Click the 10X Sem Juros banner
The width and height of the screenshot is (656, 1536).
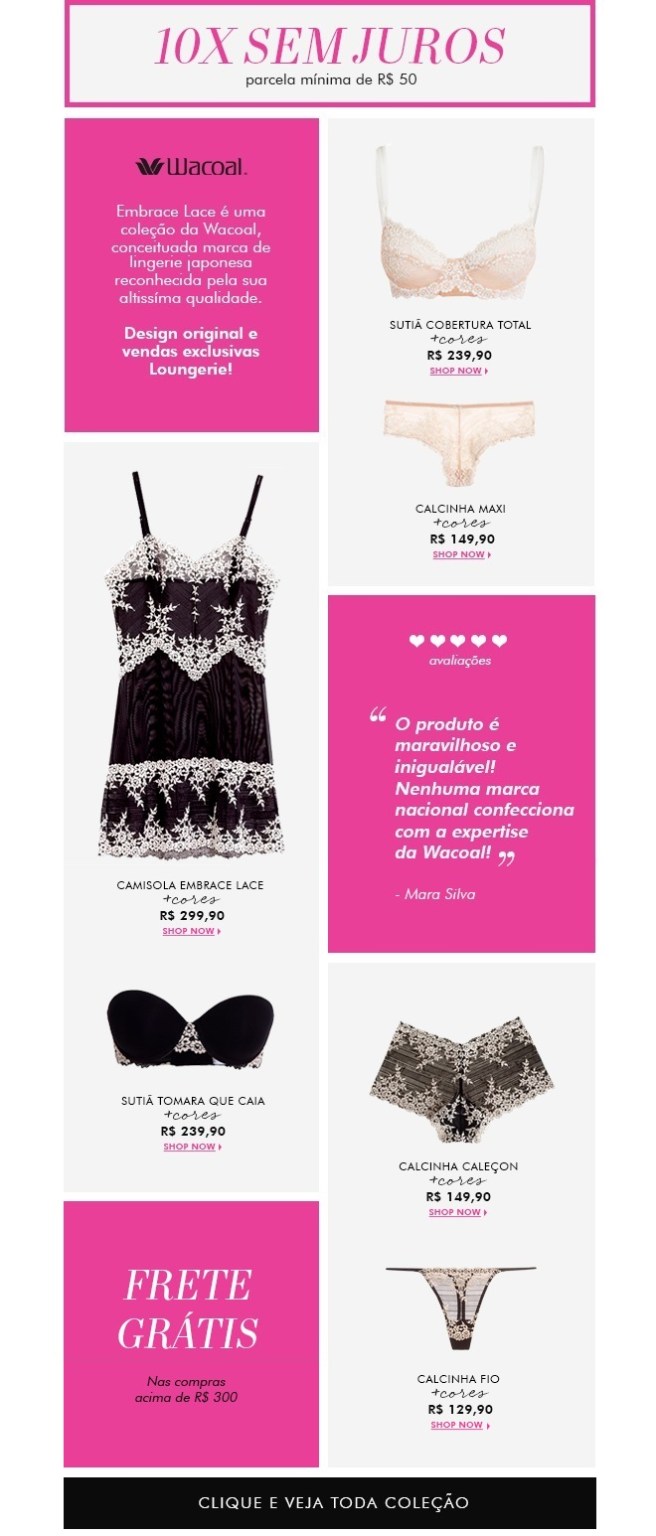(329, 53)
